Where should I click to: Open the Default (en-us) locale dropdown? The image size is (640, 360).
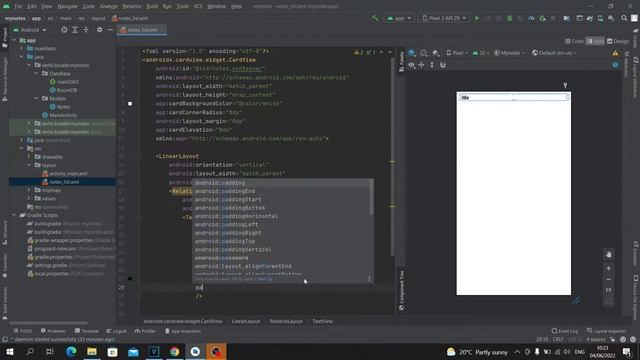[x=555, y=53]
